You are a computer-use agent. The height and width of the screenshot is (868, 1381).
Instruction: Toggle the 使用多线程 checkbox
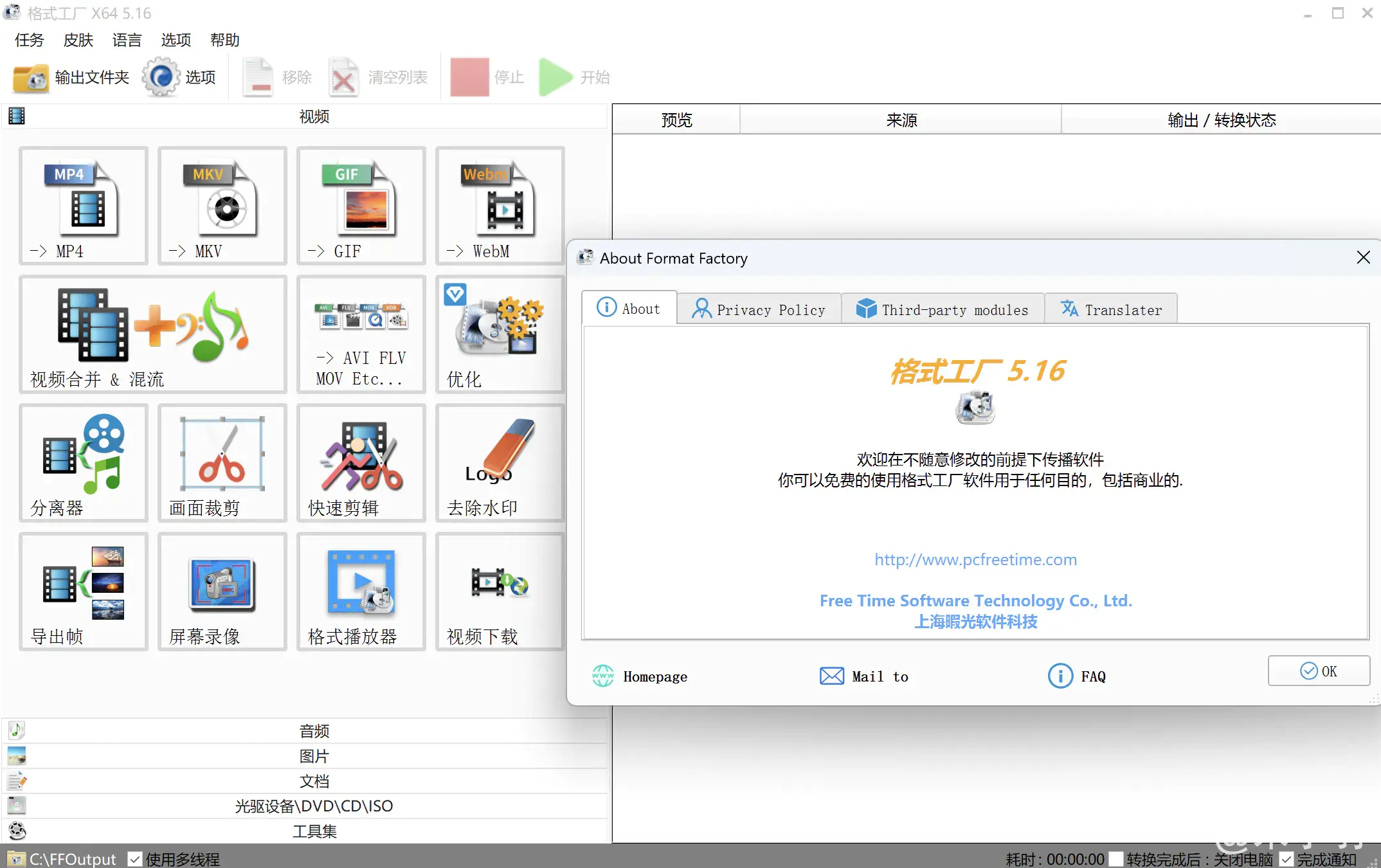[134, 859]
